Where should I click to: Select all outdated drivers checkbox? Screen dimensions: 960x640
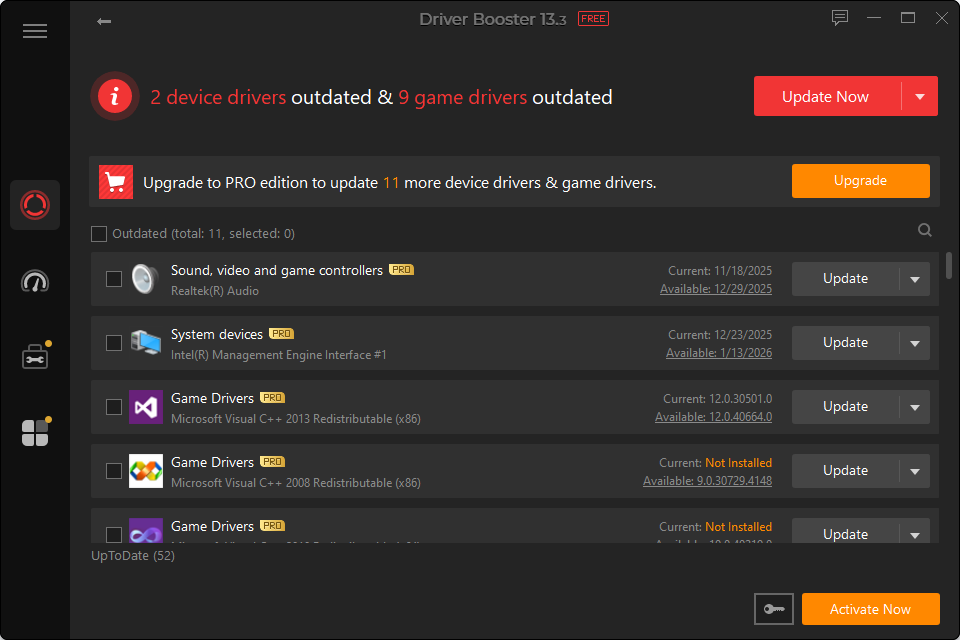coord(99,234)
